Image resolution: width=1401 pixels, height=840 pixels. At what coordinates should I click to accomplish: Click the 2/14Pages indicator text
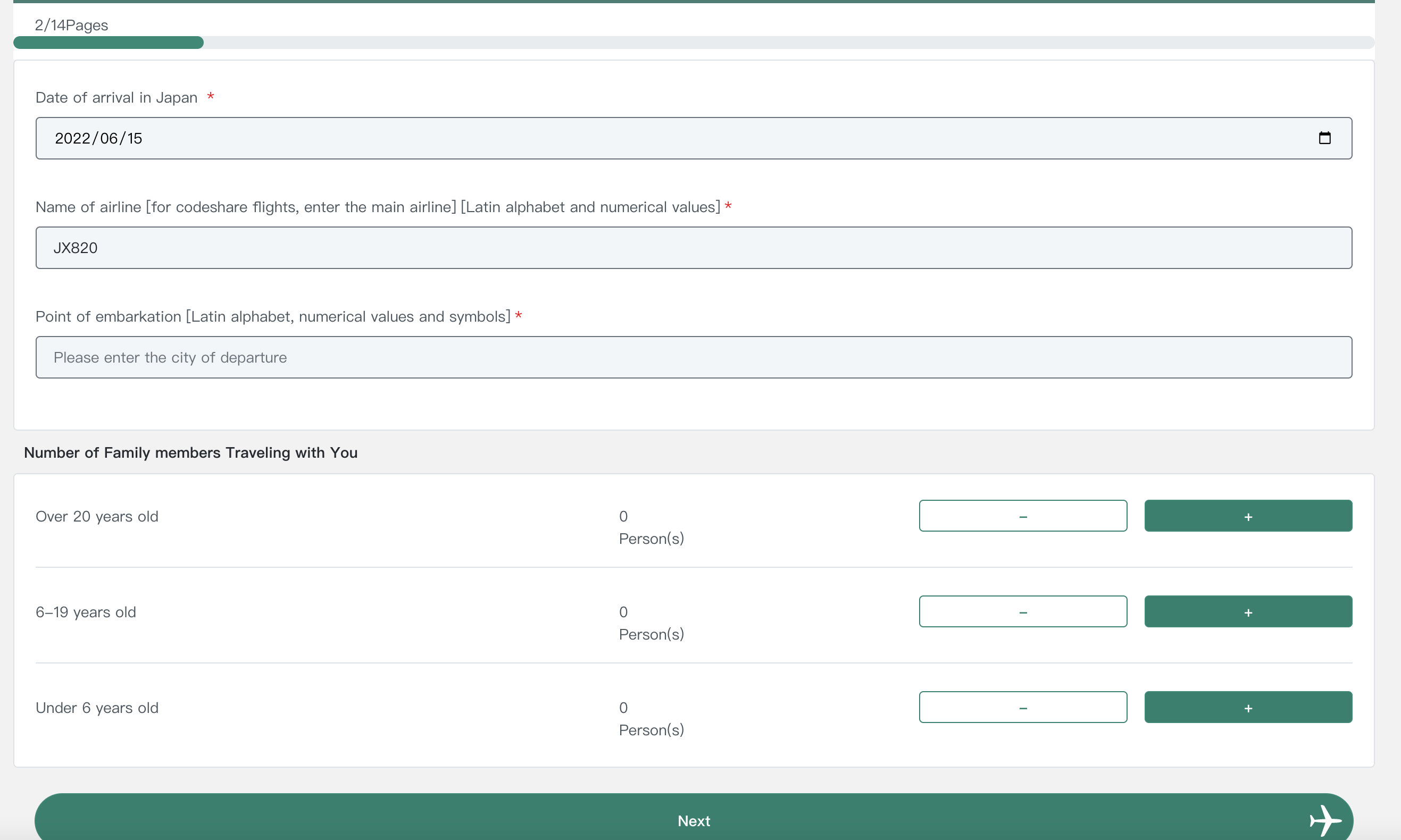(71, 25)
